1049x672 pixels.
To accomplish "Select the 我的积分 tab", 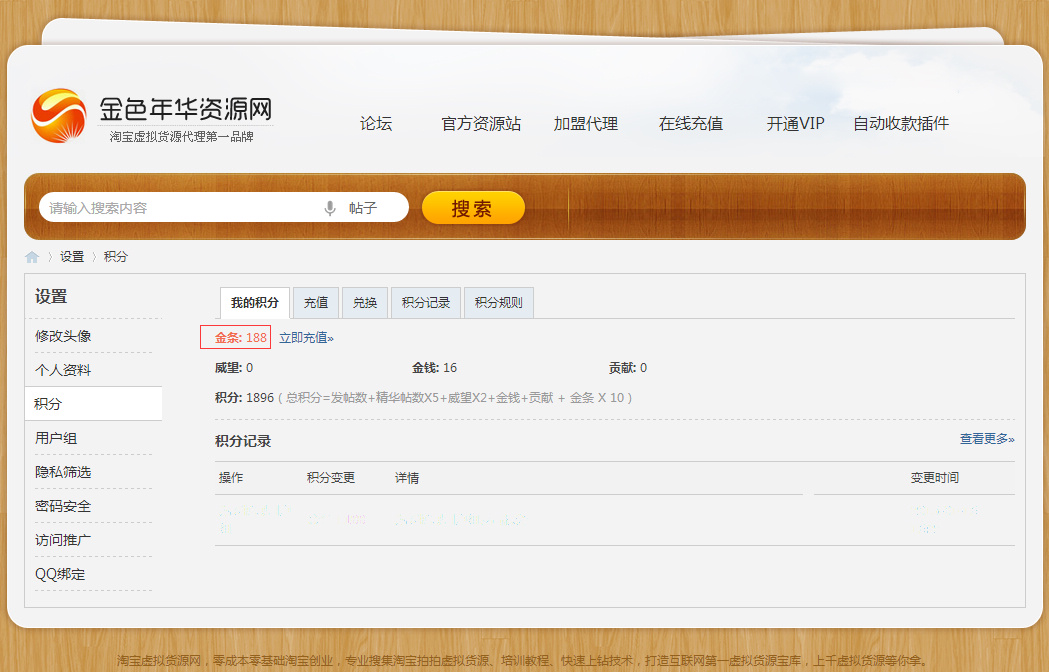I will tap(255, 303).
